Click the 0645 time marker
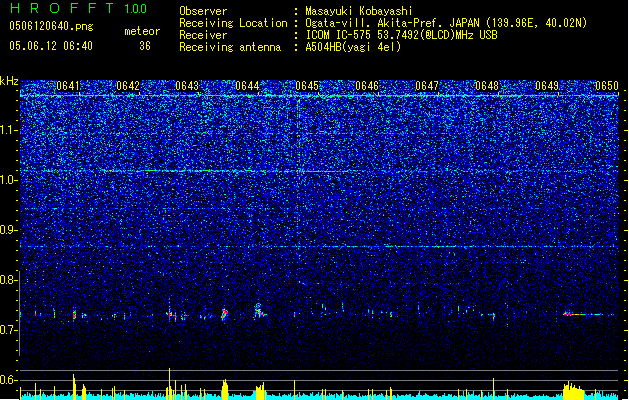Screen dimensions: 629x400 pos(307,86)
